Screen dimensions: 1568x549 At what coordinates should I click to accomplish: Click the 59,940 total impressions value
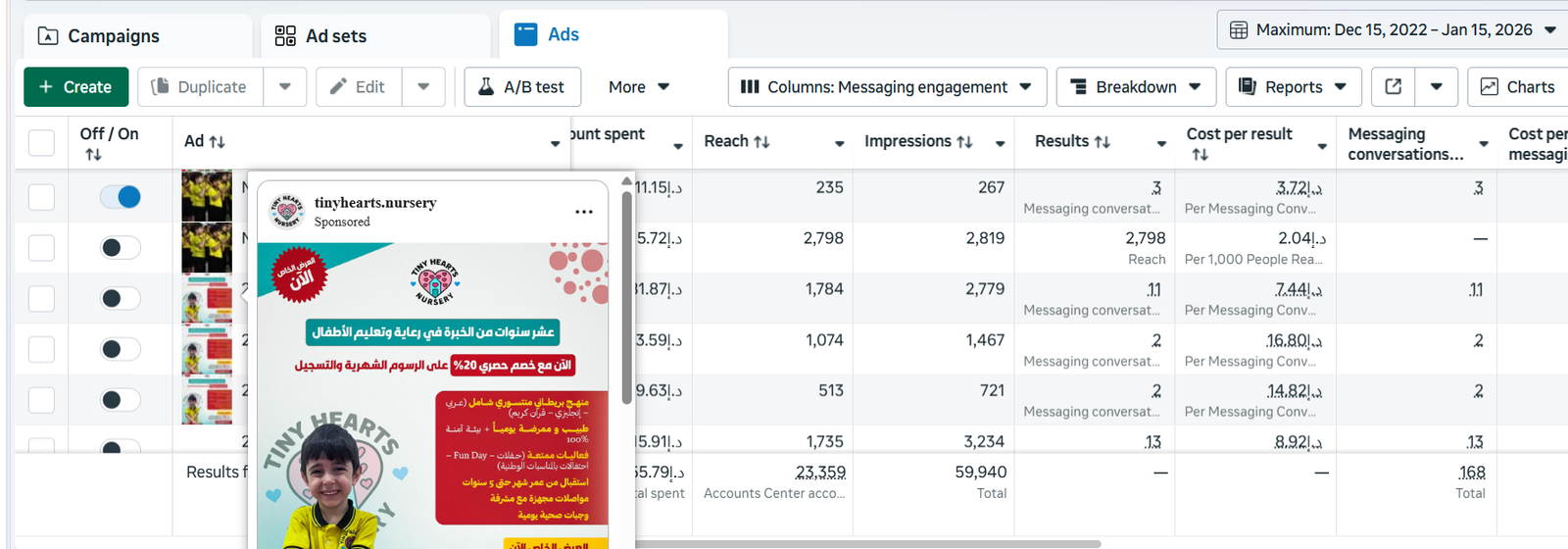(981, 473)
